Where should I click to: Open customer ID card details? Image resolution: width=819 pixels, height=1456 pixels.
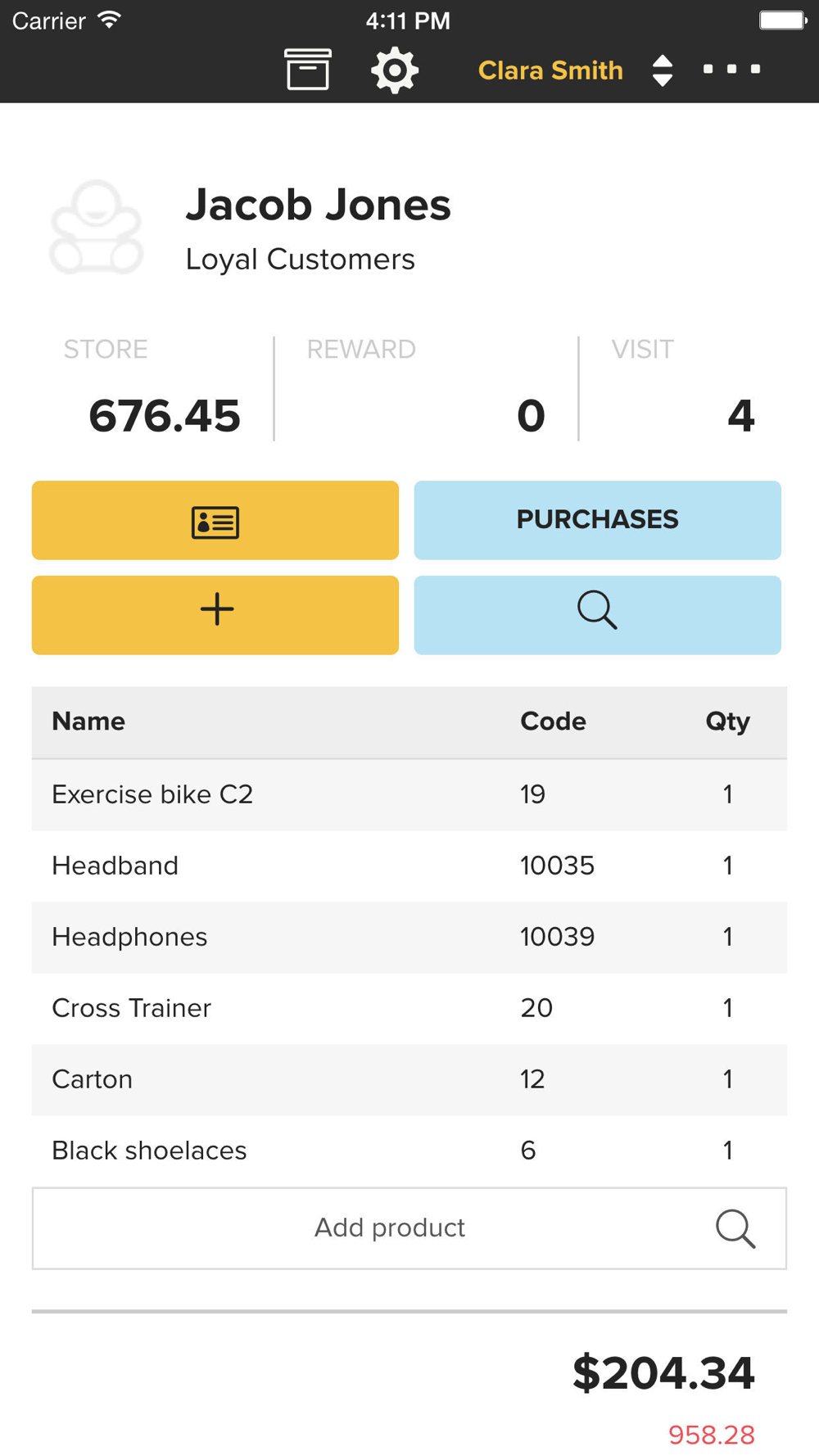point(215,521)
